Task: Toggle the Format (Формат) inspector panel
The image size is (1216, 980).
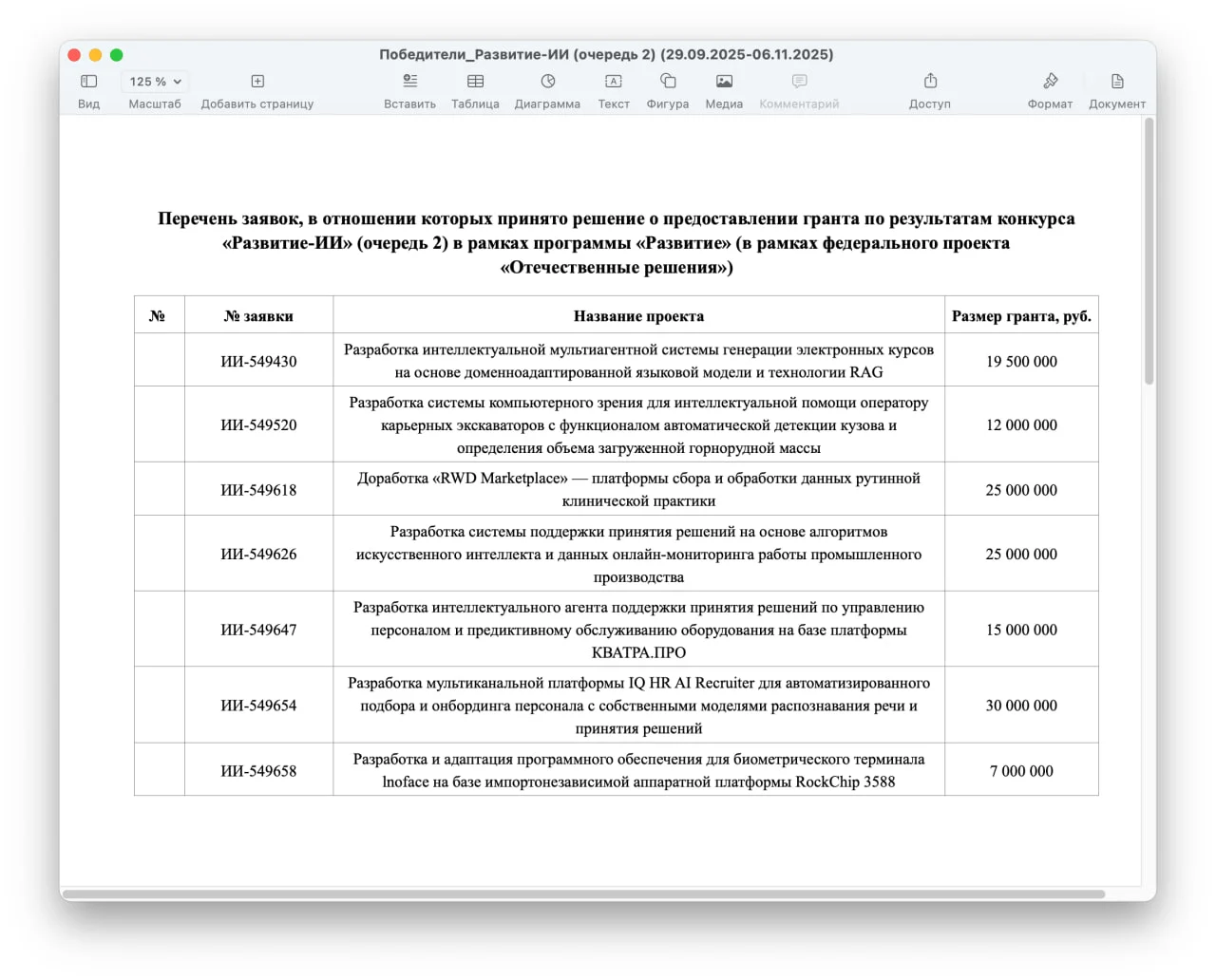Action: [1050, 82]
